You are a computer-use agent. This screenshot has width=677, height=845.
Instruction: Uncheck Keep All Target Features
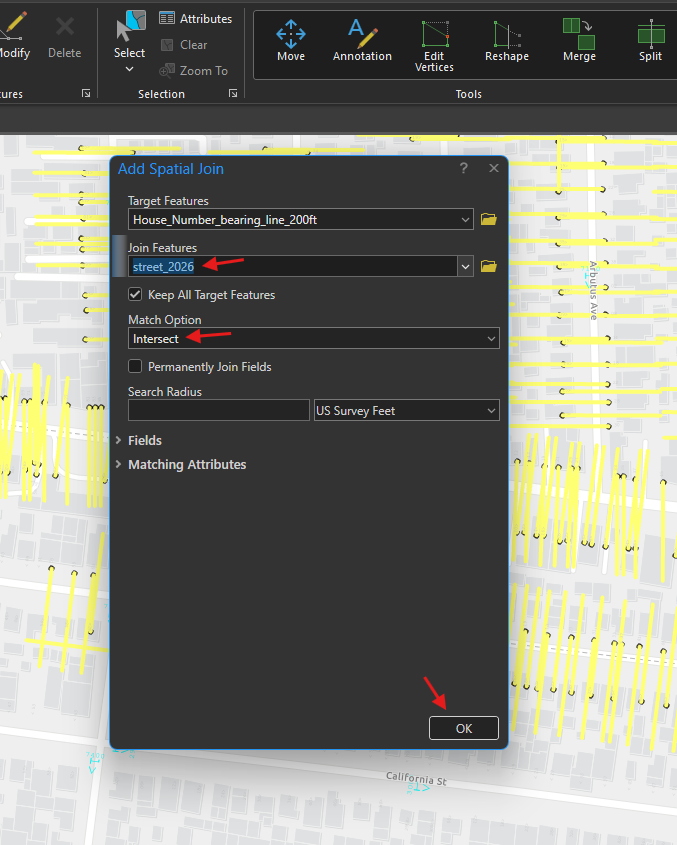point(135,294)
